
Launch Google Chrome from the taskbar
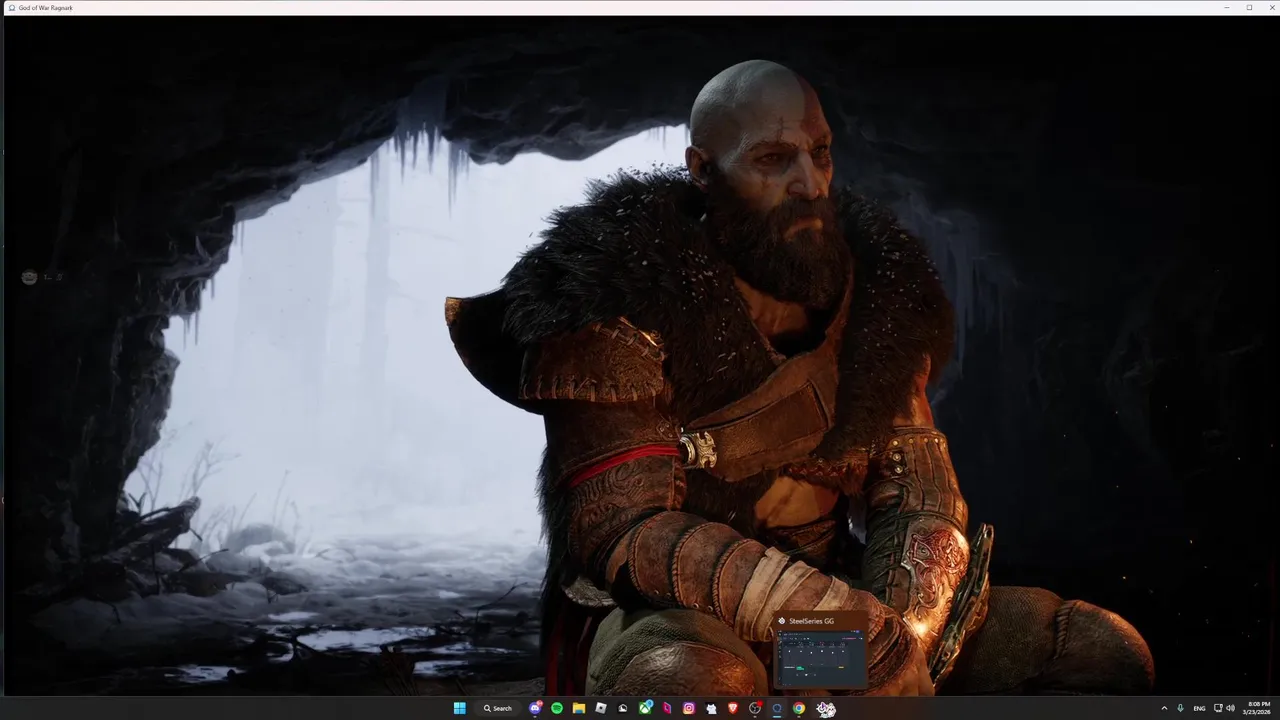pyautogui.click(x=799, y=708)
